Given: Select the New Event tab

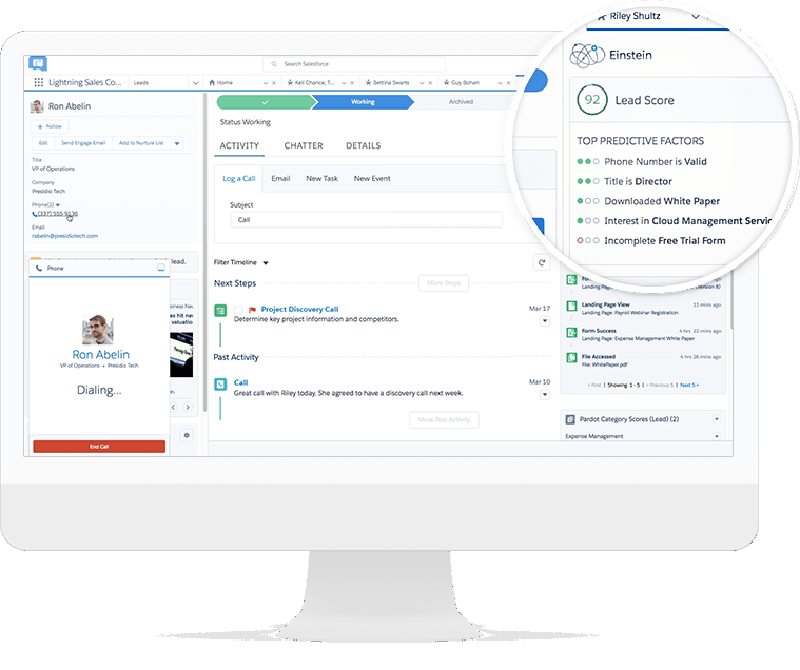Looking at the screenshot, I should [372, 179].
